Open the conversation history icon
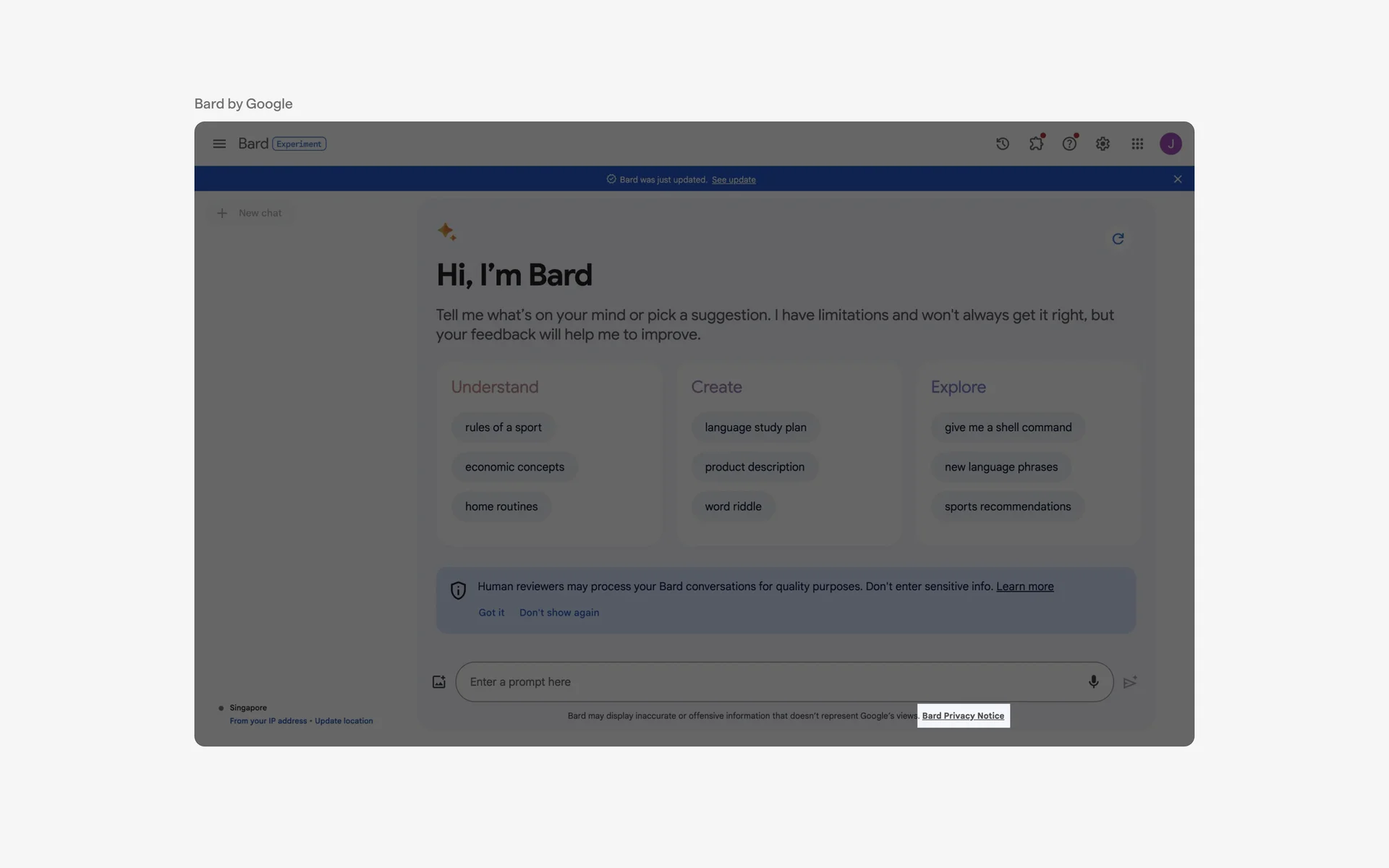The width and height of the screenshot is (1389, 868). [1002, 143]
